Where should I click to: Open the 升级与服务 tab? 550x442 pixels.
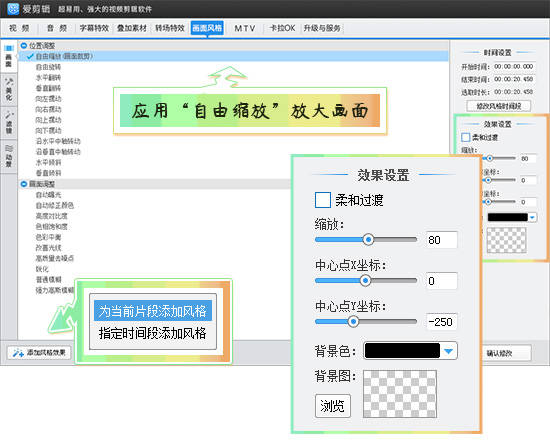tap(322, 28)
